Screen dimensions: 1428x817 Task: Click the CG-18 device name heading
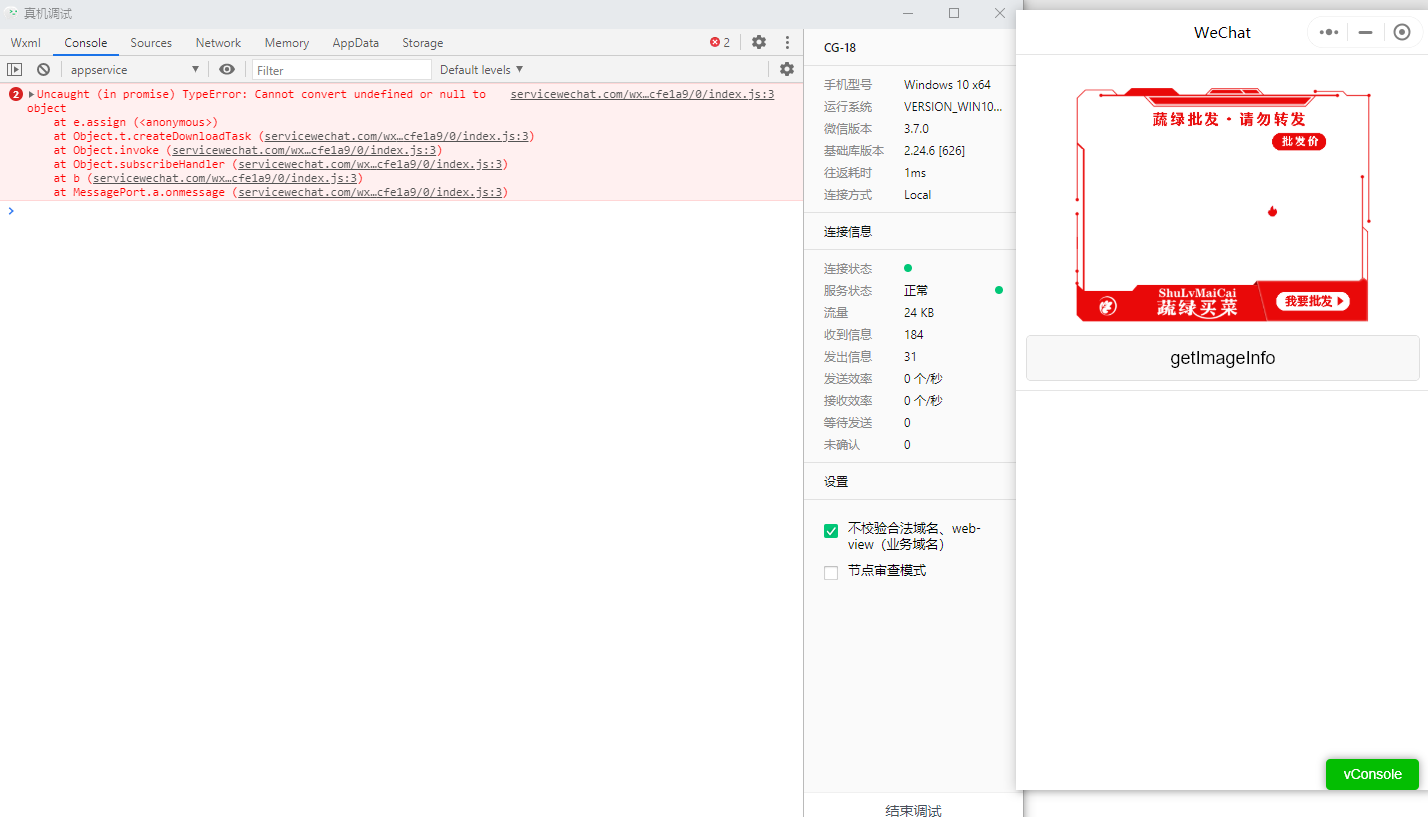pos(839,47)
